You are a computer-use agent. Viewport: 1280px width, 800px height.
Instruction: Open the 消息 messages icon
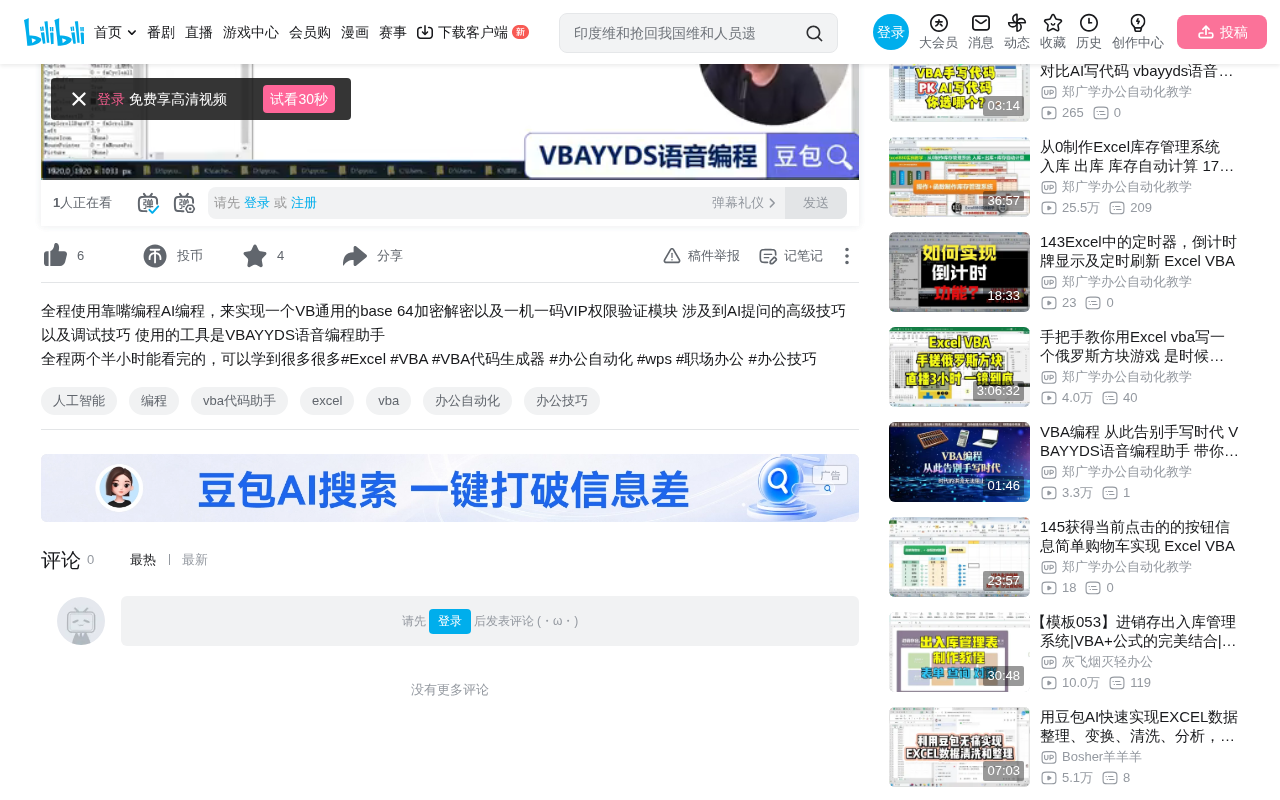tap(981, 23)
